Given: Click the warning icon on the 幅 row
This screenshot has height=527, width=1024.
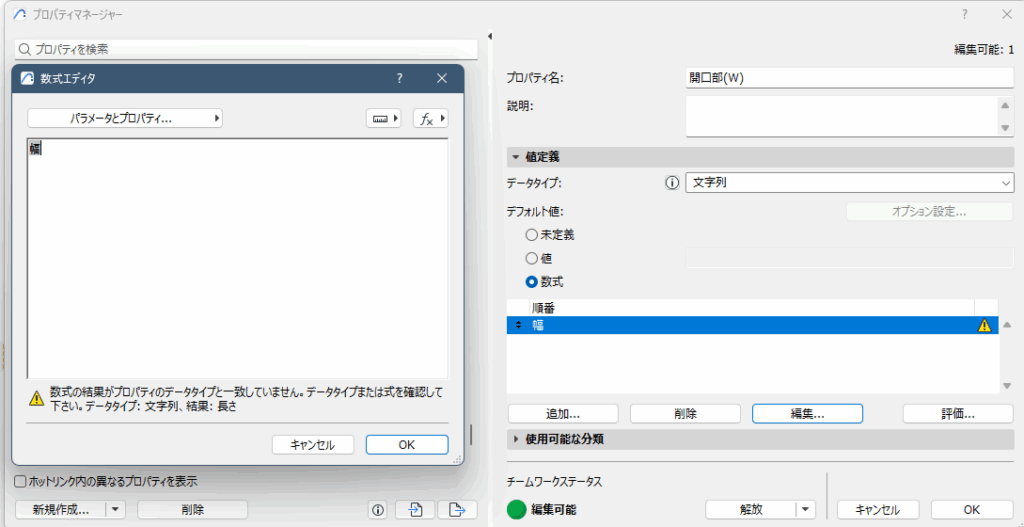Looking at the screenshot, I should click(x=985, y=325).
